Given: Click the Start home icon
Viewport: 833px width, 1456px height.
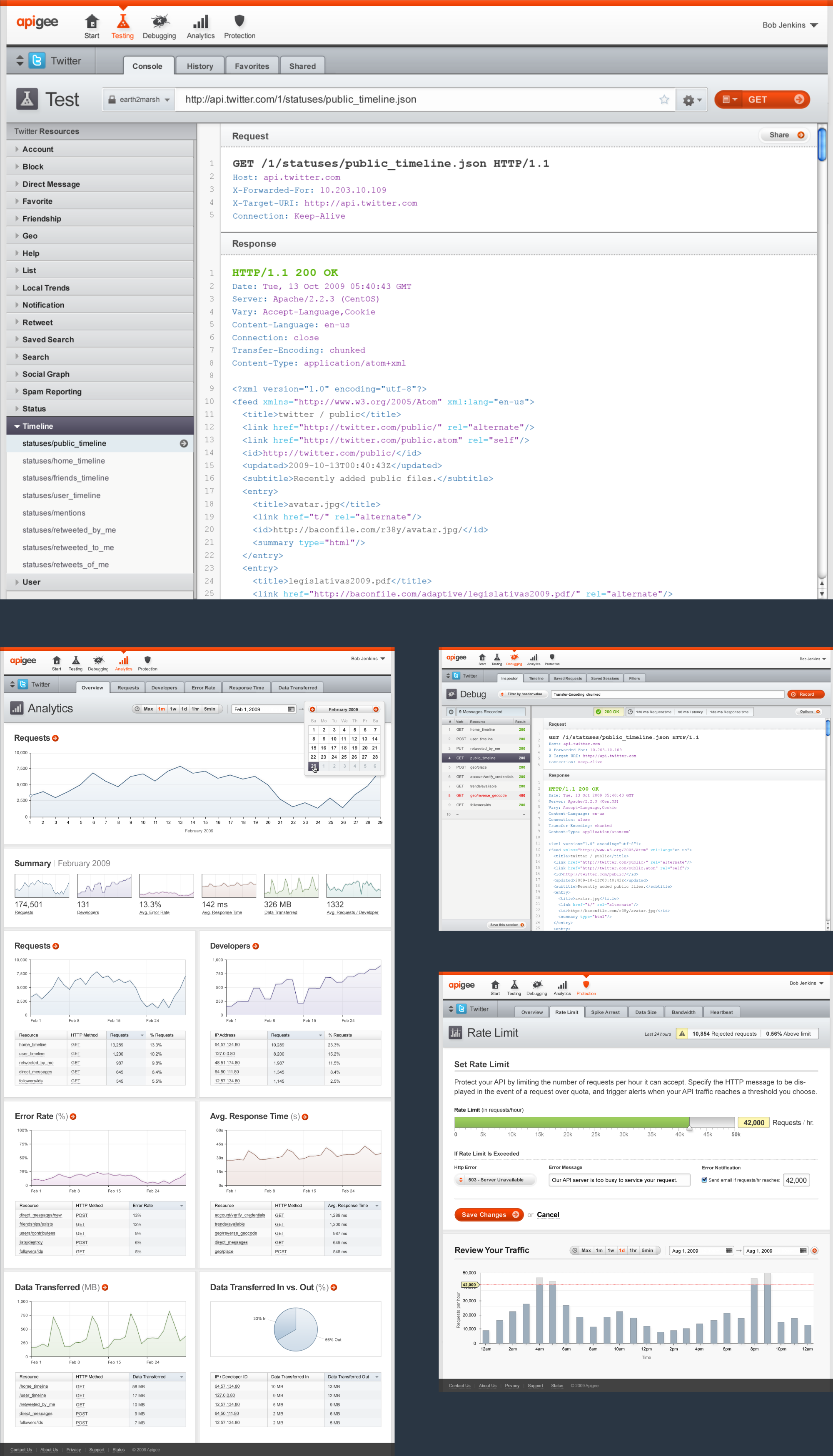Looking at the screenshot, I should [x=92, y=22].
